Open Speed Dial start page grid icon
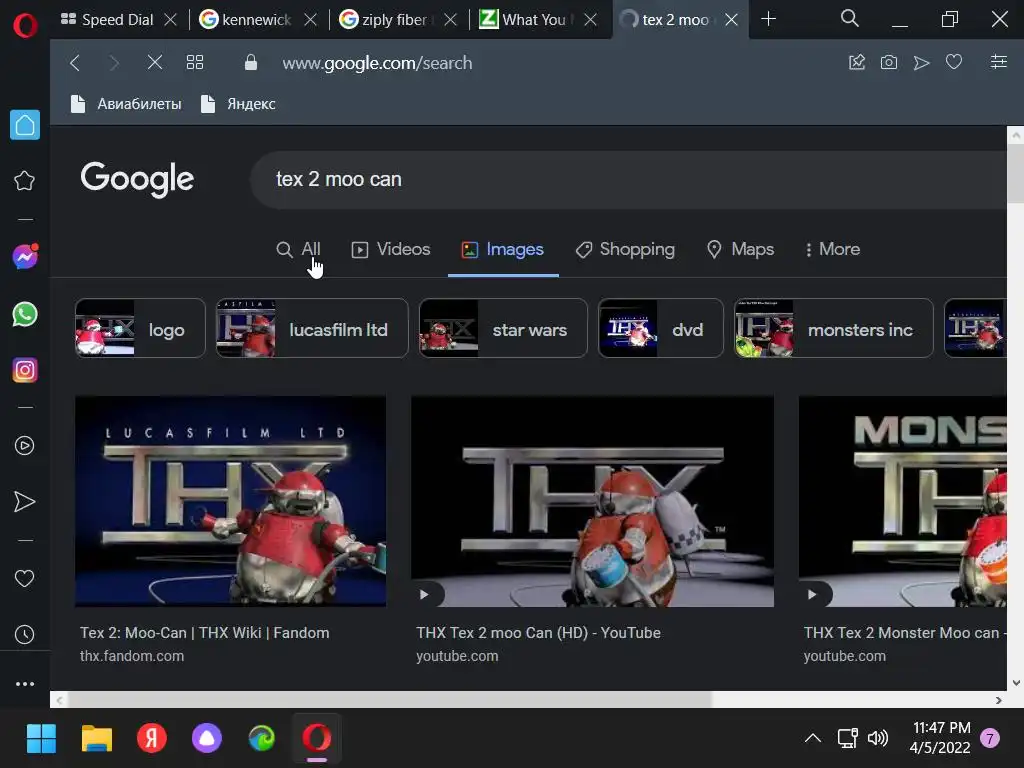The image size is (1024, 768). pos(195,63)
